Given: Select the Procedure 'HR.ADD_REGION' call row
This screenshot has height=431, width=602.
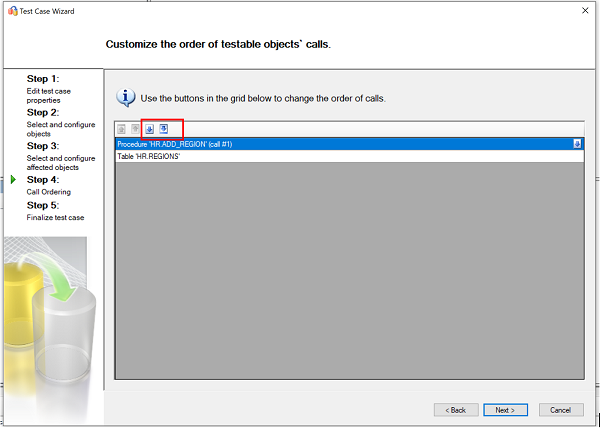Looking at the screenshot, I should click(349, 144).
